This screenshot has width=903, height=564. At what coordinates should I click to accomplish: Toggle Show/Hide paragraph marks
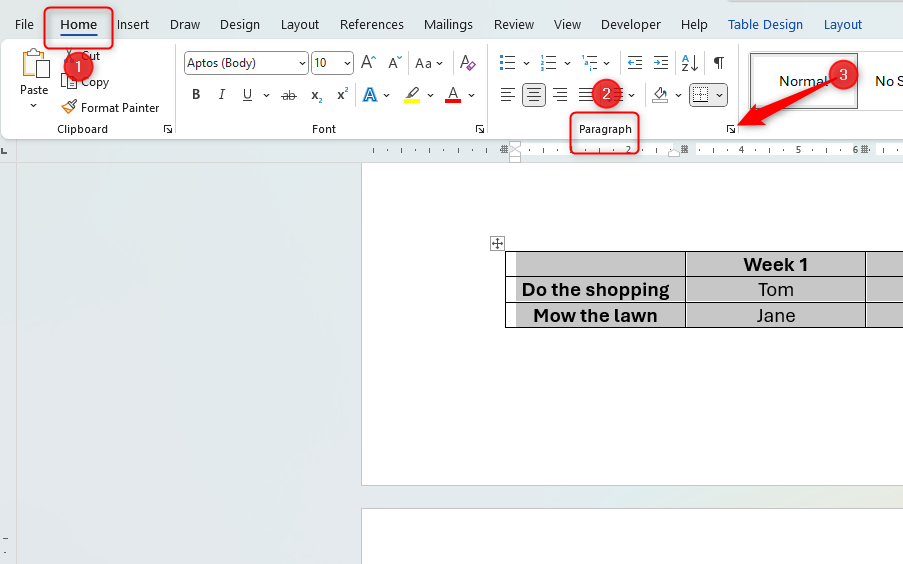tap(718, 63)
